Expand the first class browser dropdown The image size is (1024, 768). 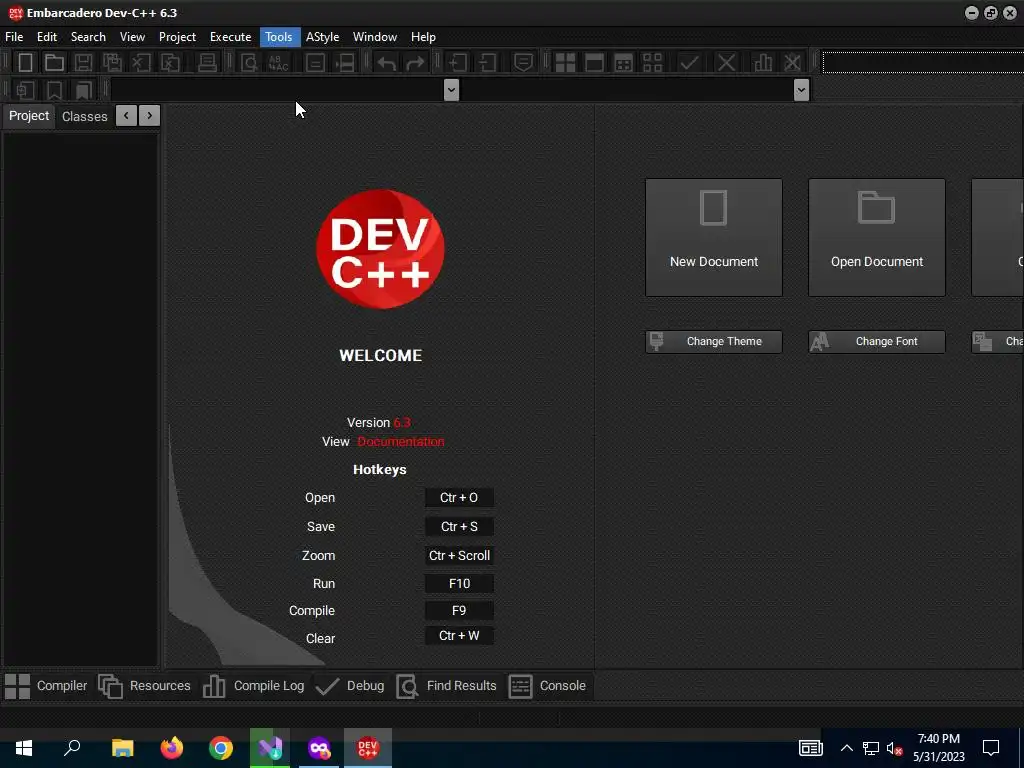pyautogui.click(x=451, y=90)
